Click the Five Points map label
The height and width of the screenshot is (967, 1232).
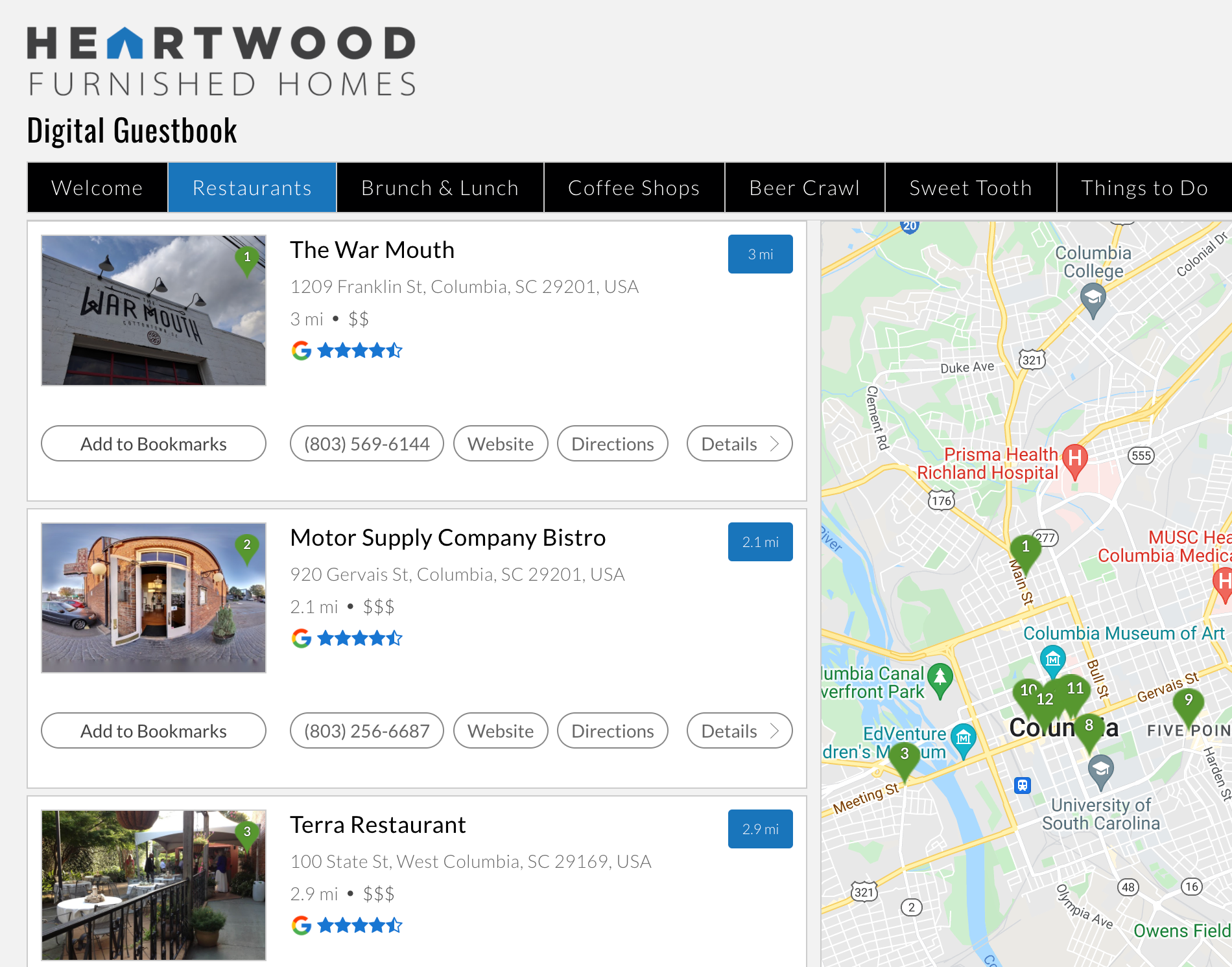[1189, 730]
